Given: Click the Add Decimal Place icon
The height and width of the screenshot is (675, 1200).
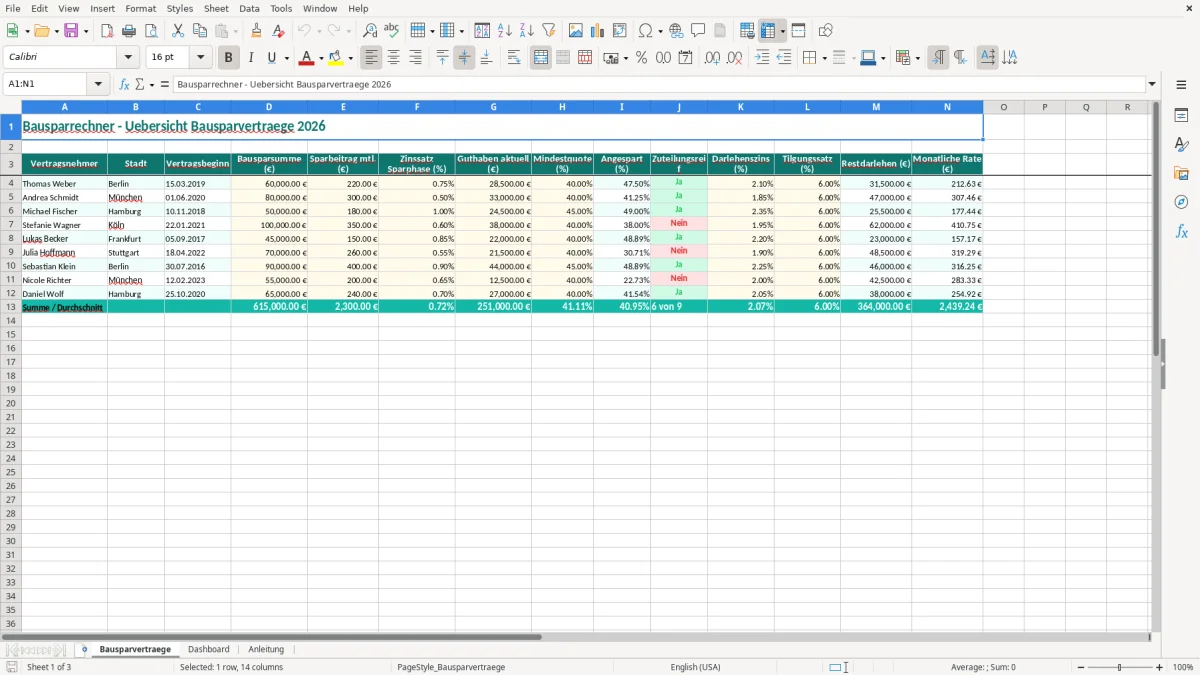Looking at the screenshot, I should pyautogui.click(x=712, y=58).
